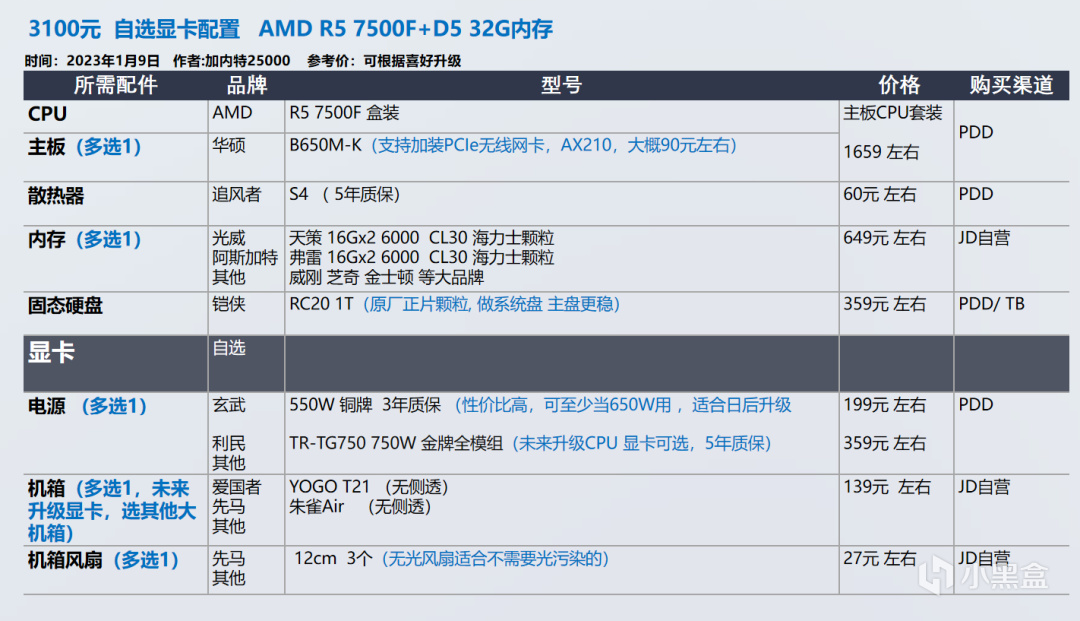Click the 天策 16Gx2 6000 memory line
The height and width of the screenshot is (621, 1080).
(421, 238)
